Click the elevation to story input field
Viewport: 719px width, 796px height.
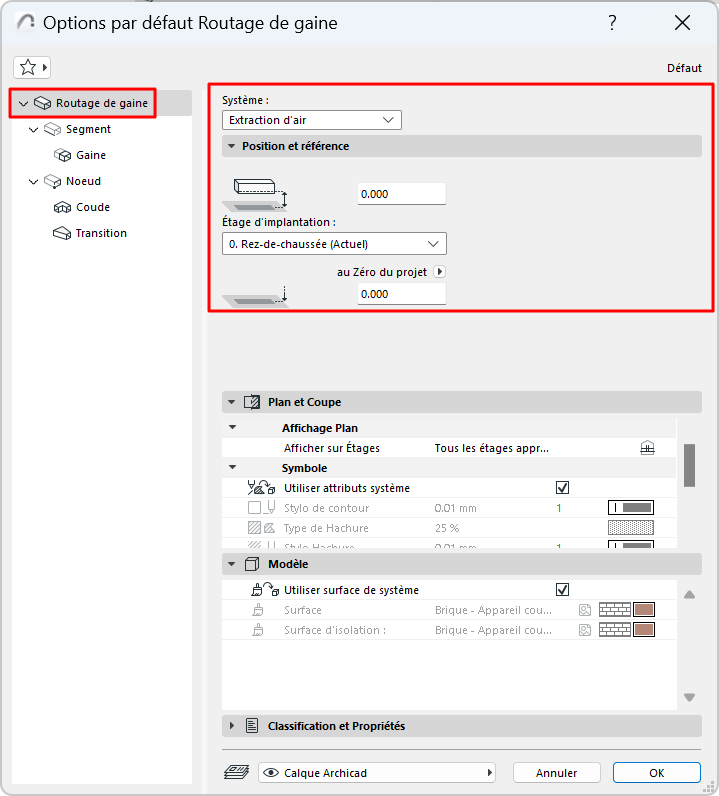pos(402,194)
